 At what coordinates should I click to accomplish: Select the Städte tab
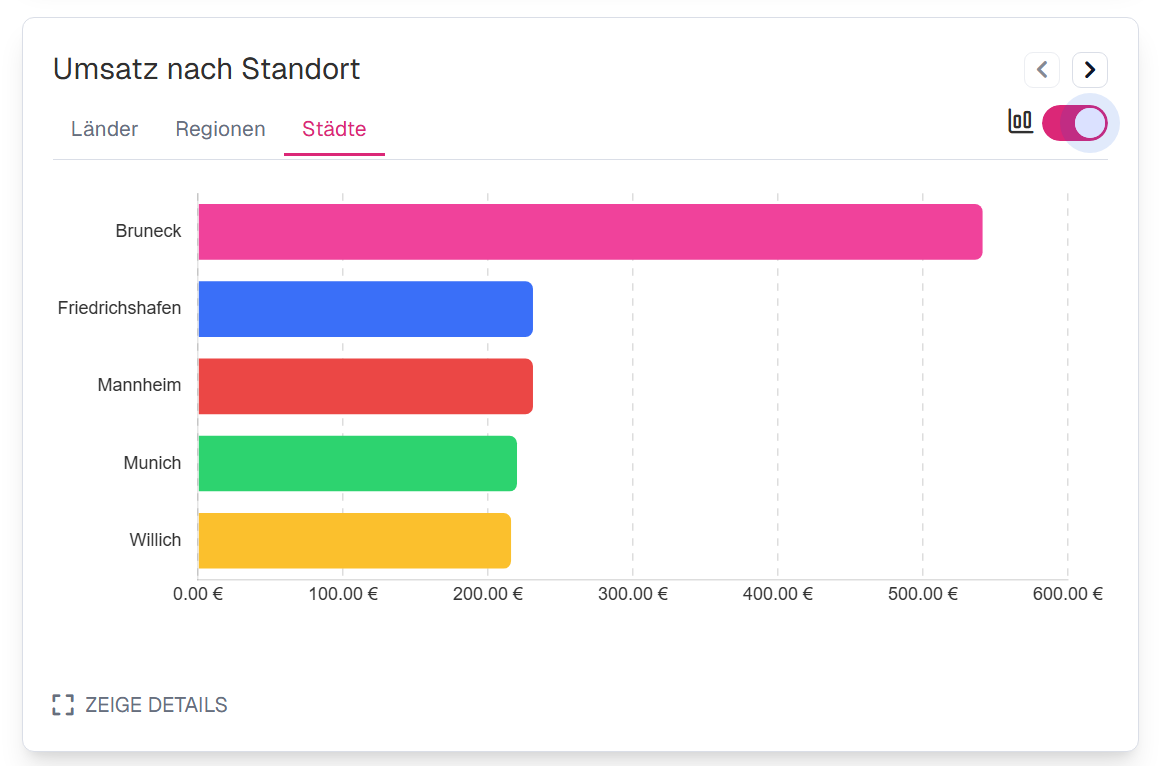(x=334, y=129)
